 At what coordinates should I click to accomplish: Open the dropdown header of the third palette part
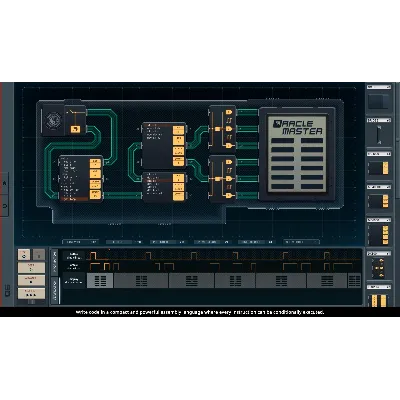pos(379,154)
